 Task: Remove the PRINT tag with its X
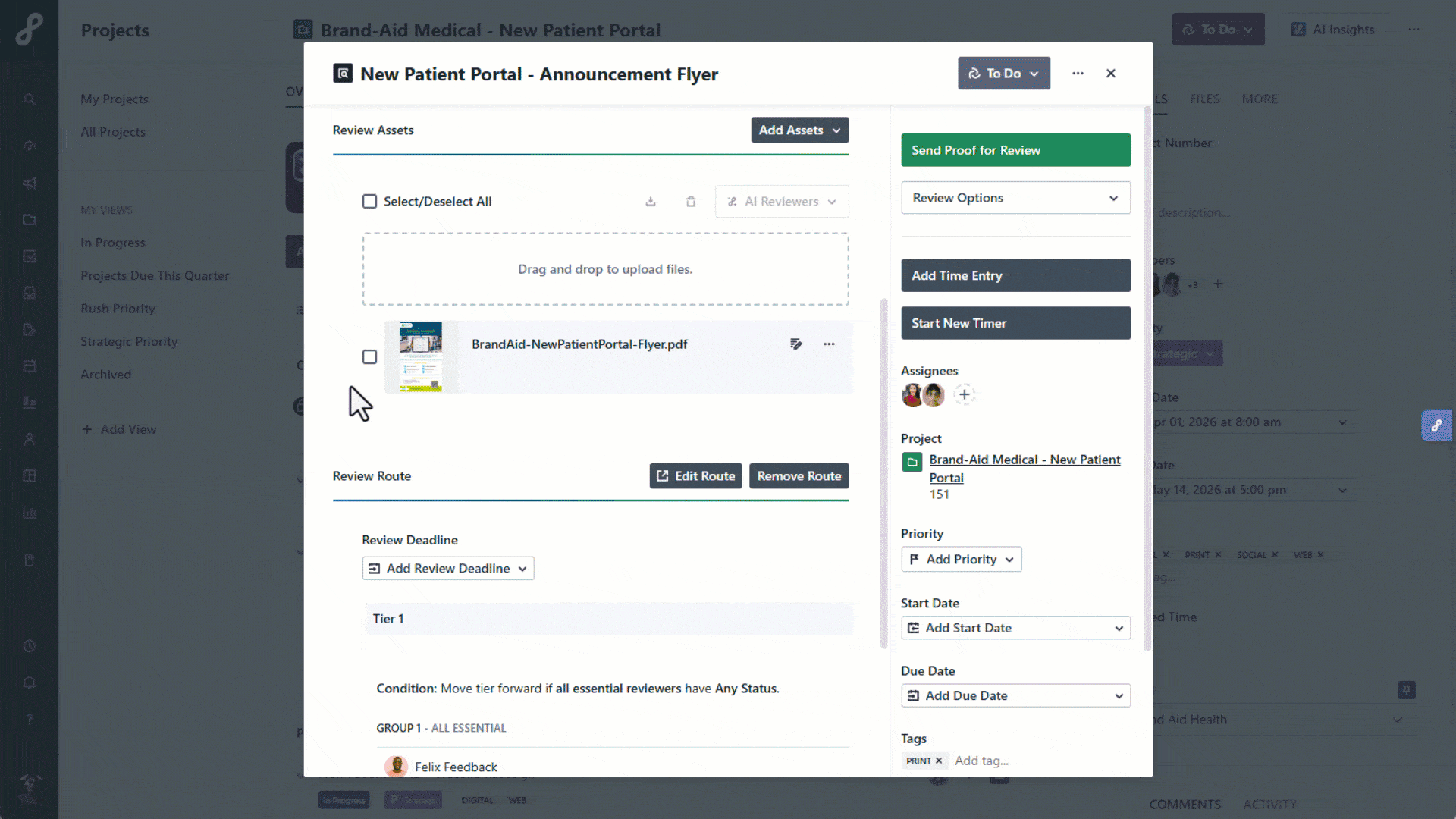coord(939,761)
